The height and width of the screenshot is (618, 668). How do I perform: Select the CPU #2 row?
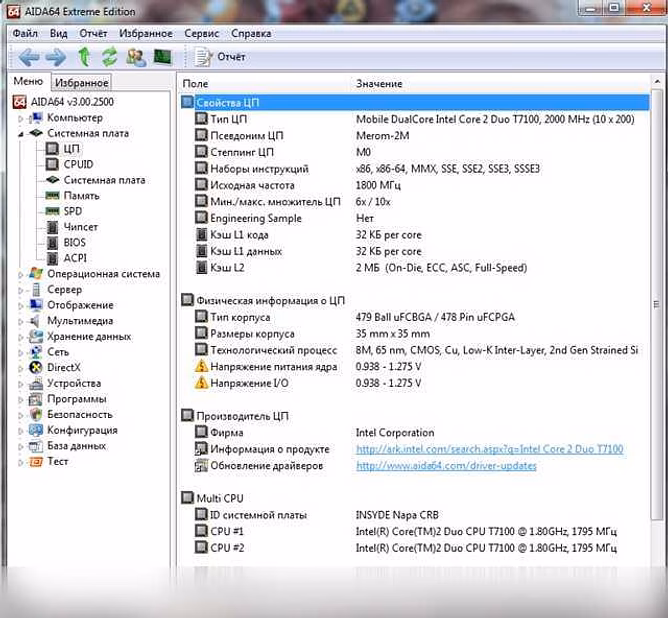(415, 548)
